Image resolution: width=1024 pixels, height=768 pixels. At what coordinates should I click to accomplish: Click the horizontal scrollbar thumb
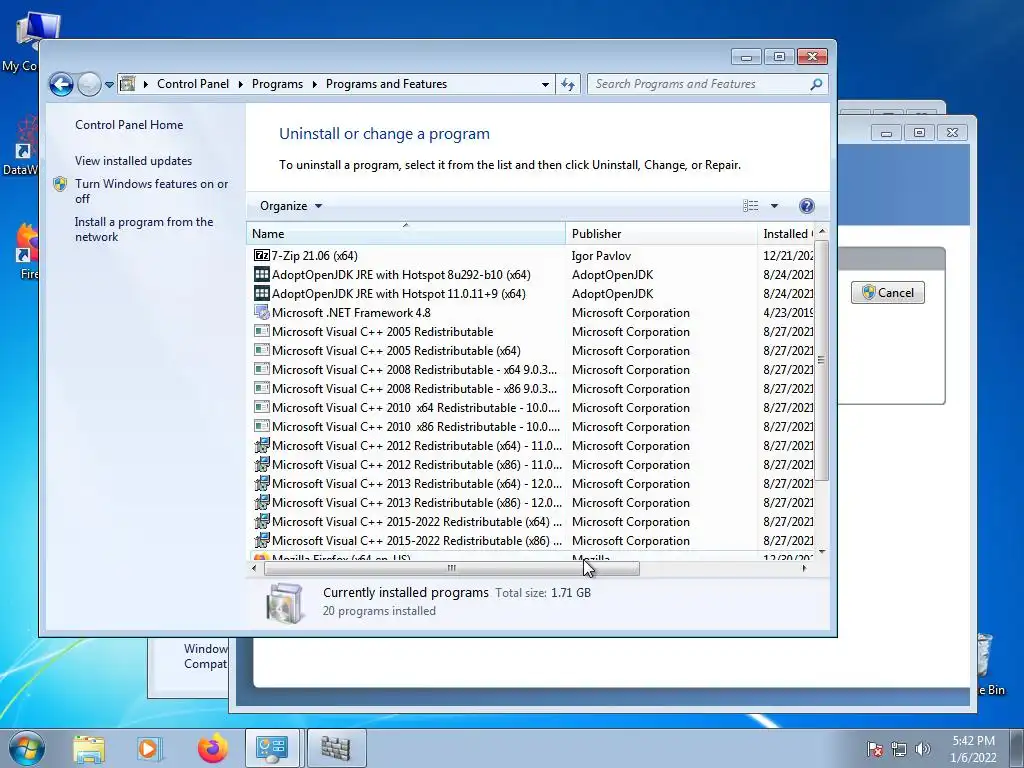pos(451,568)
